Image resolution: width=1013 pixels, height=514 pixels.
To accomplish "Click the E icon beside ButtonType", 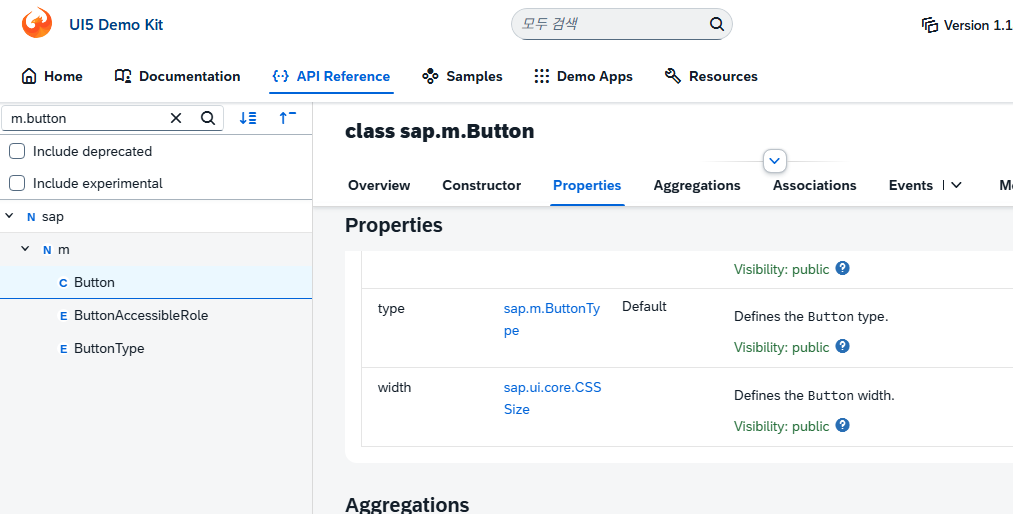I will click(63, 349).
